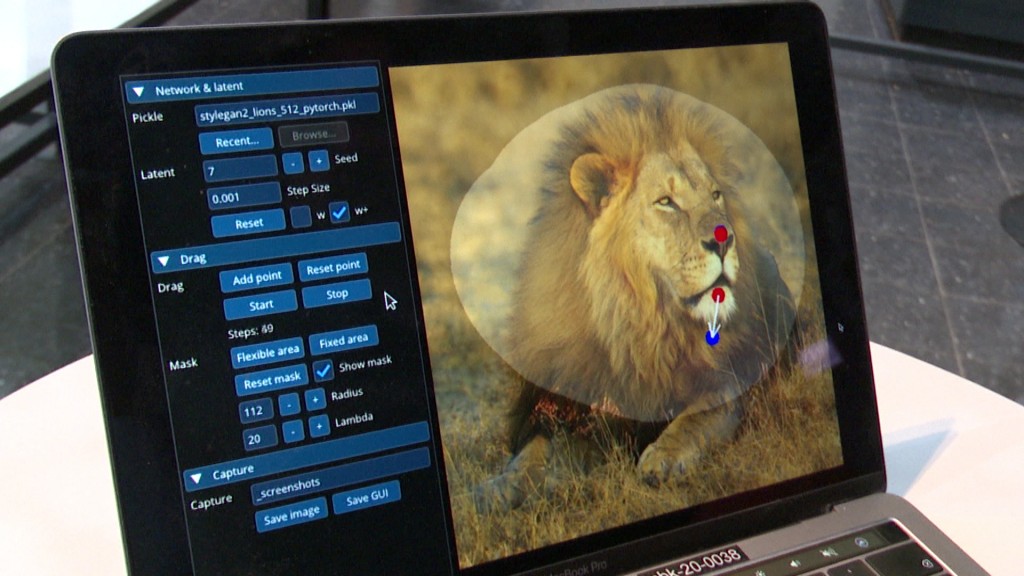The image size is (1024, 576).
Task: Stop the drag optimization
Action: pyautogui.click(x=337, y=294)
